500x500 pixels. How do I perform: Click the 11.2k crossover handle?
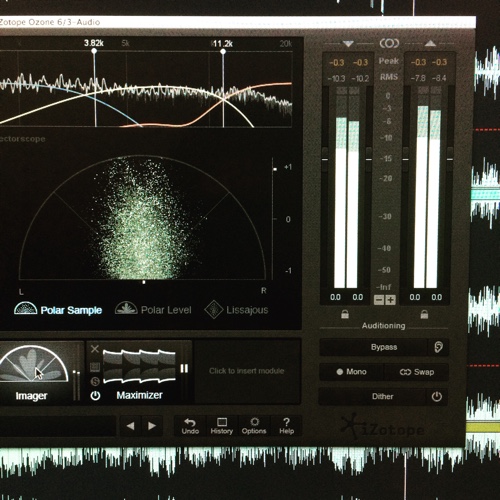[223, 51]
